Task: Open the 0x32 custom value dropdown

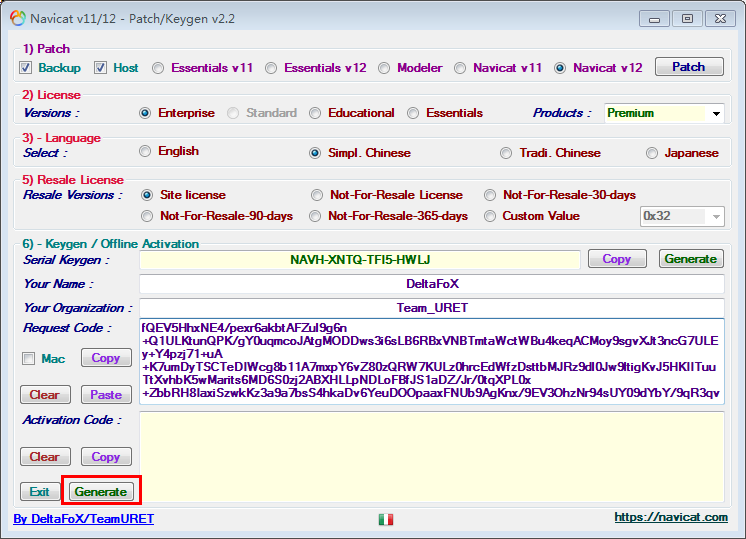Action: click(682, 216)
